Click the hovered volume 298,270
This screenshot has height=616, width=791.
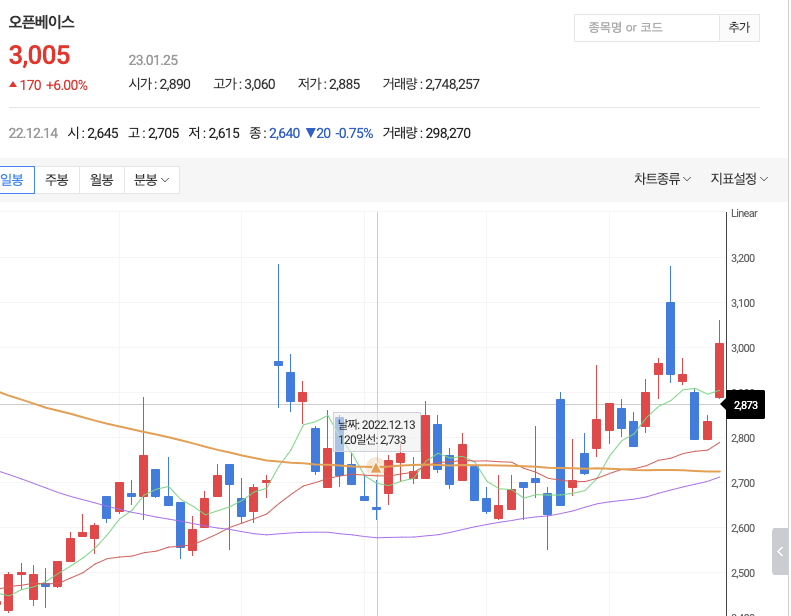point(448,133)
